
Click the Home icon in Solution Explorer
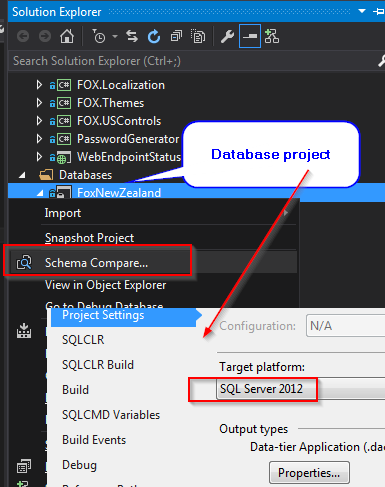point(67,36)
